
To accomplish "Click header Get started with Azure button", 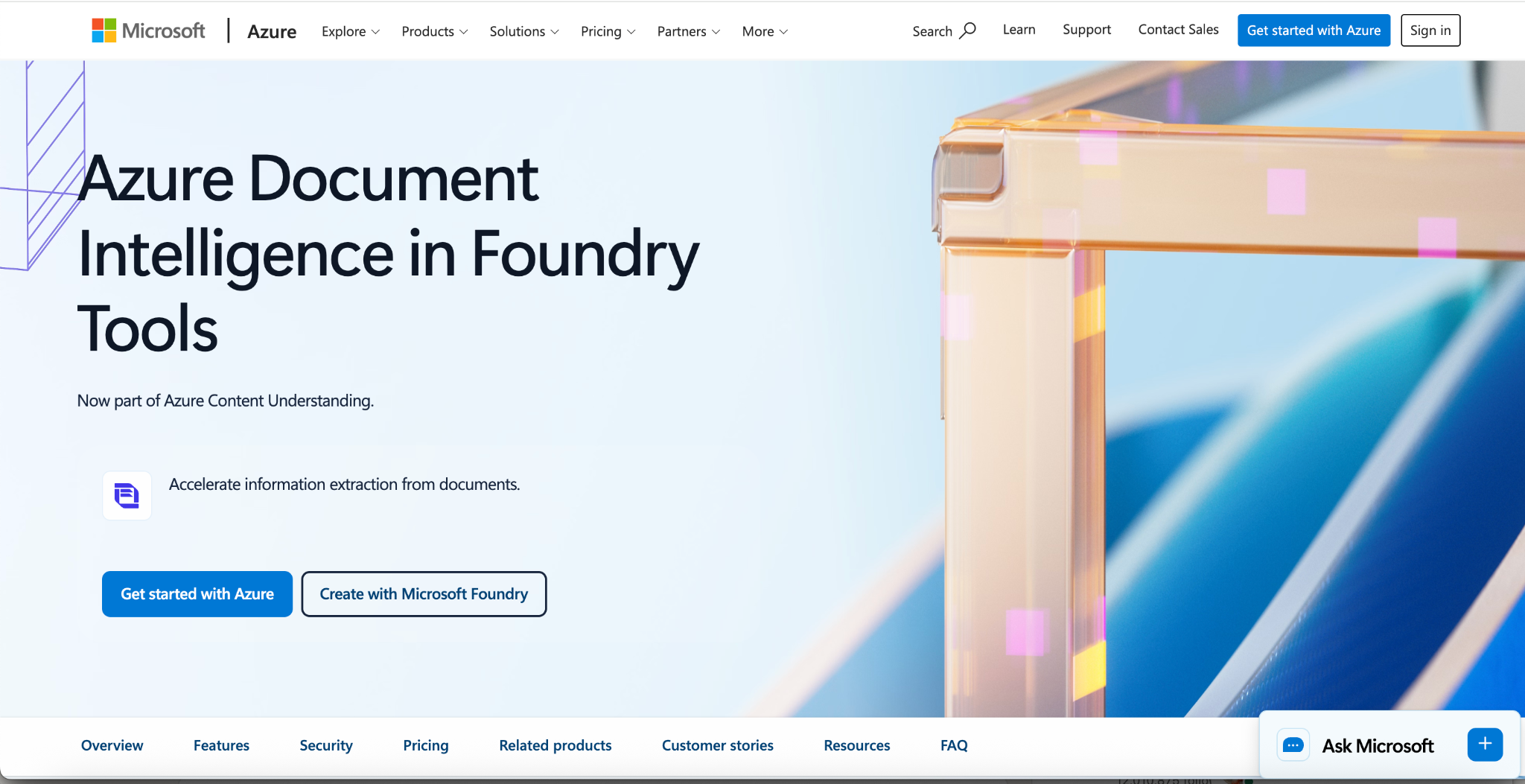I will pos(1314,31).
